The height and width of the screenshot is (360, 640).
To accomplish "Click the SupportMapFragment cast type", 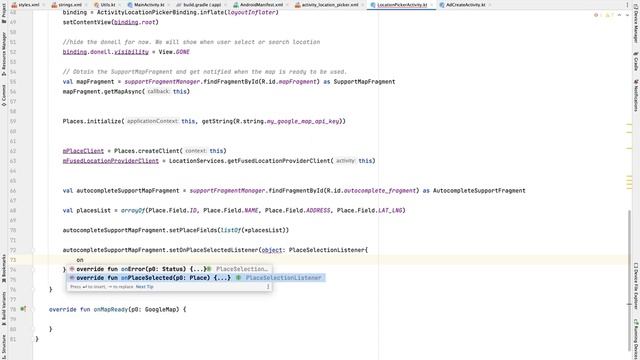I will (x=364, y=82).
